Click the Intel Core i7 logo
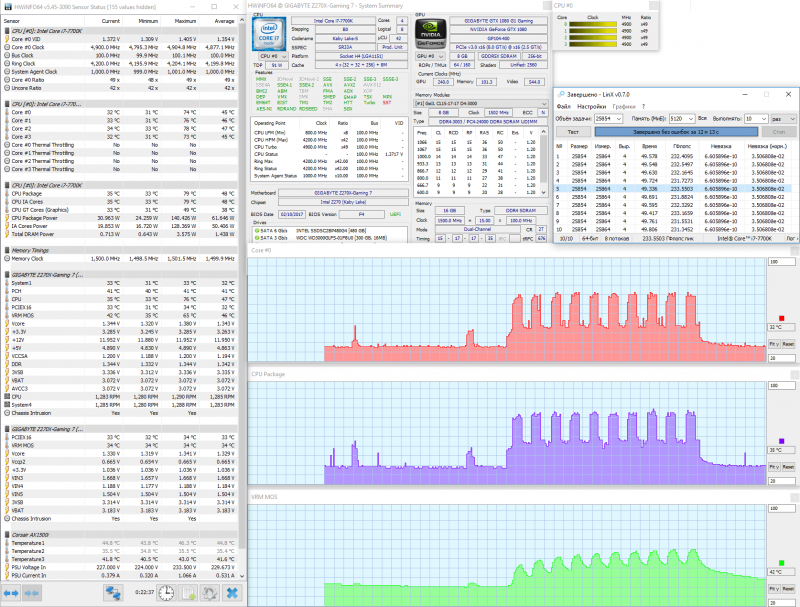 pos(269,34)
